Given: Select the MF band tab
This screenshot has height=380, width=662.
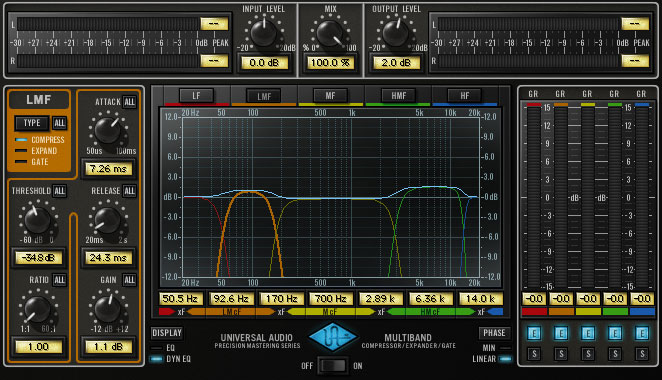Looking at the screenshot, I should (x=330, y=96).
